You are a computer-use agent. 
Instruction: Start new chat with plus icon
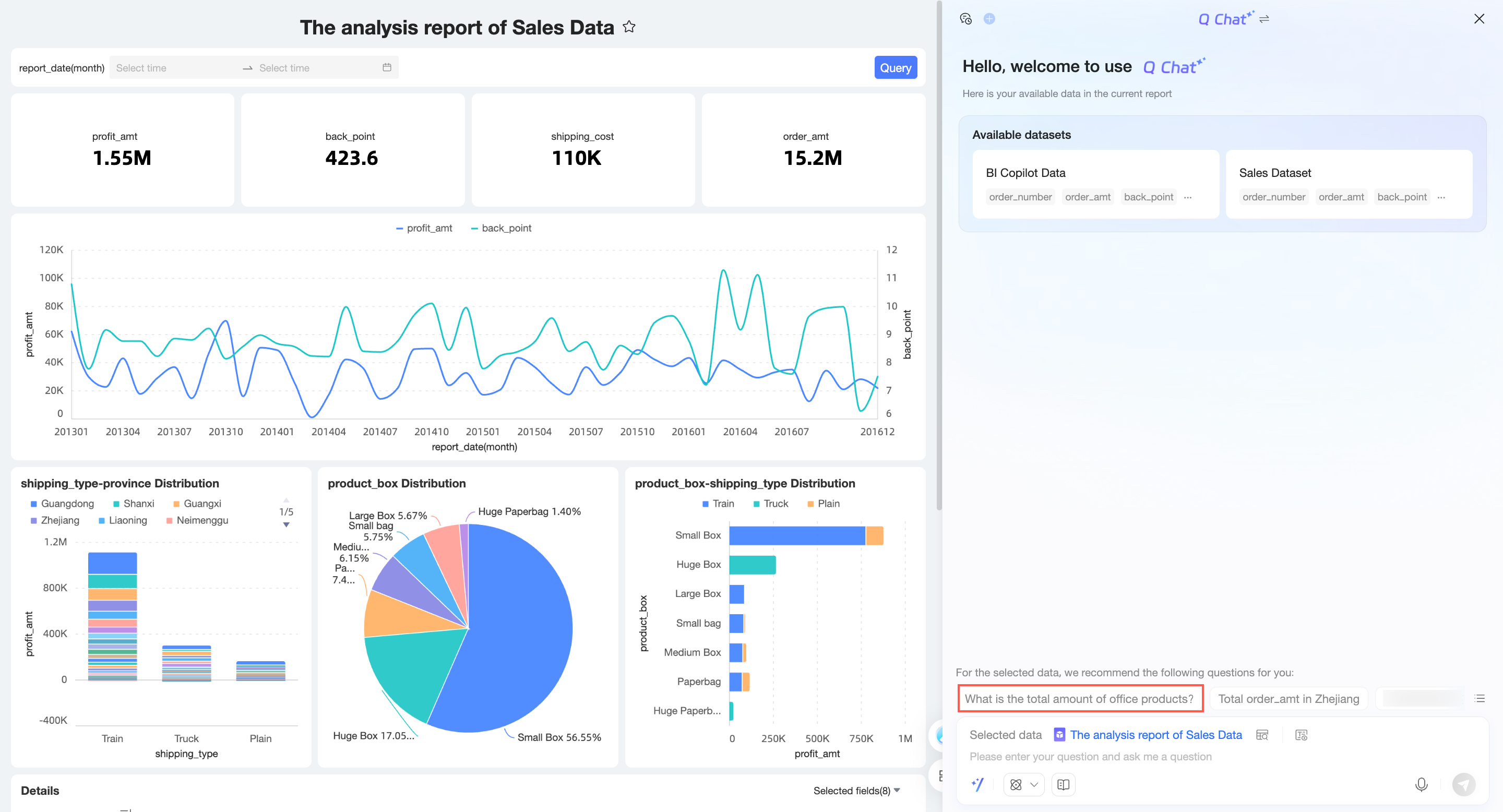coord(989,19)
